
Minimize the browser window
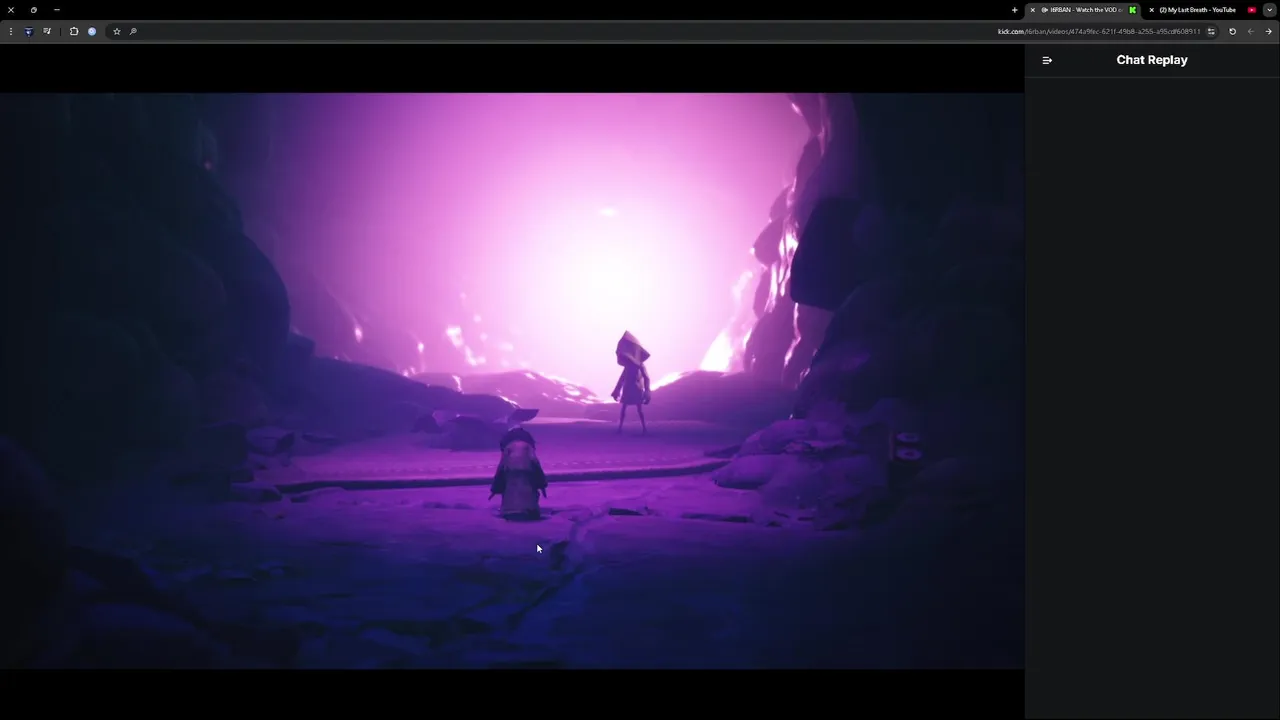pos(56,10)
